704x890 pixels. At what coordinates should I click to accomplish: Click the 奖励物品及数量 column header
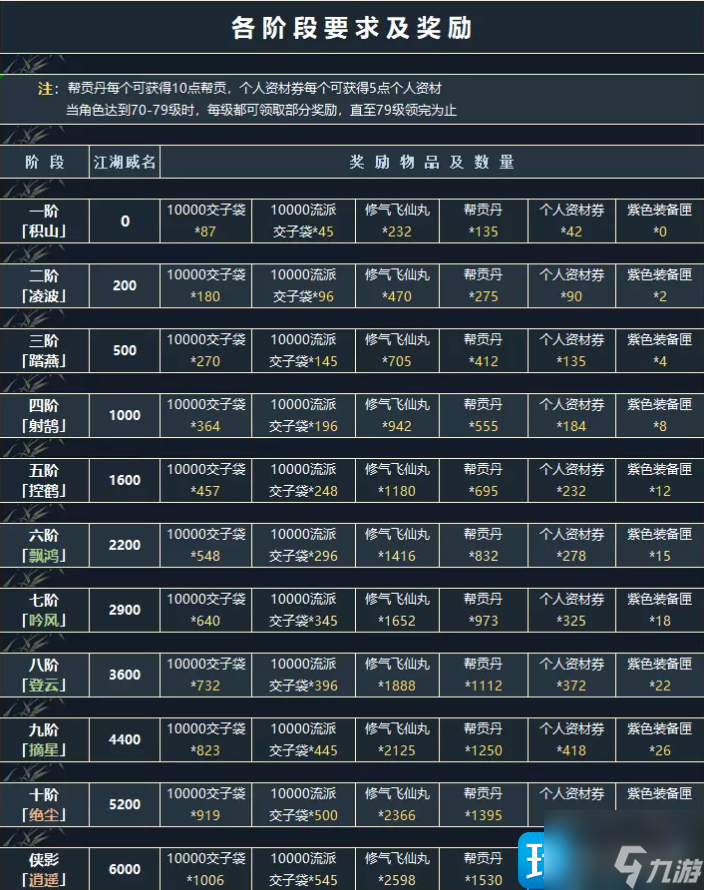click(432, 162)
